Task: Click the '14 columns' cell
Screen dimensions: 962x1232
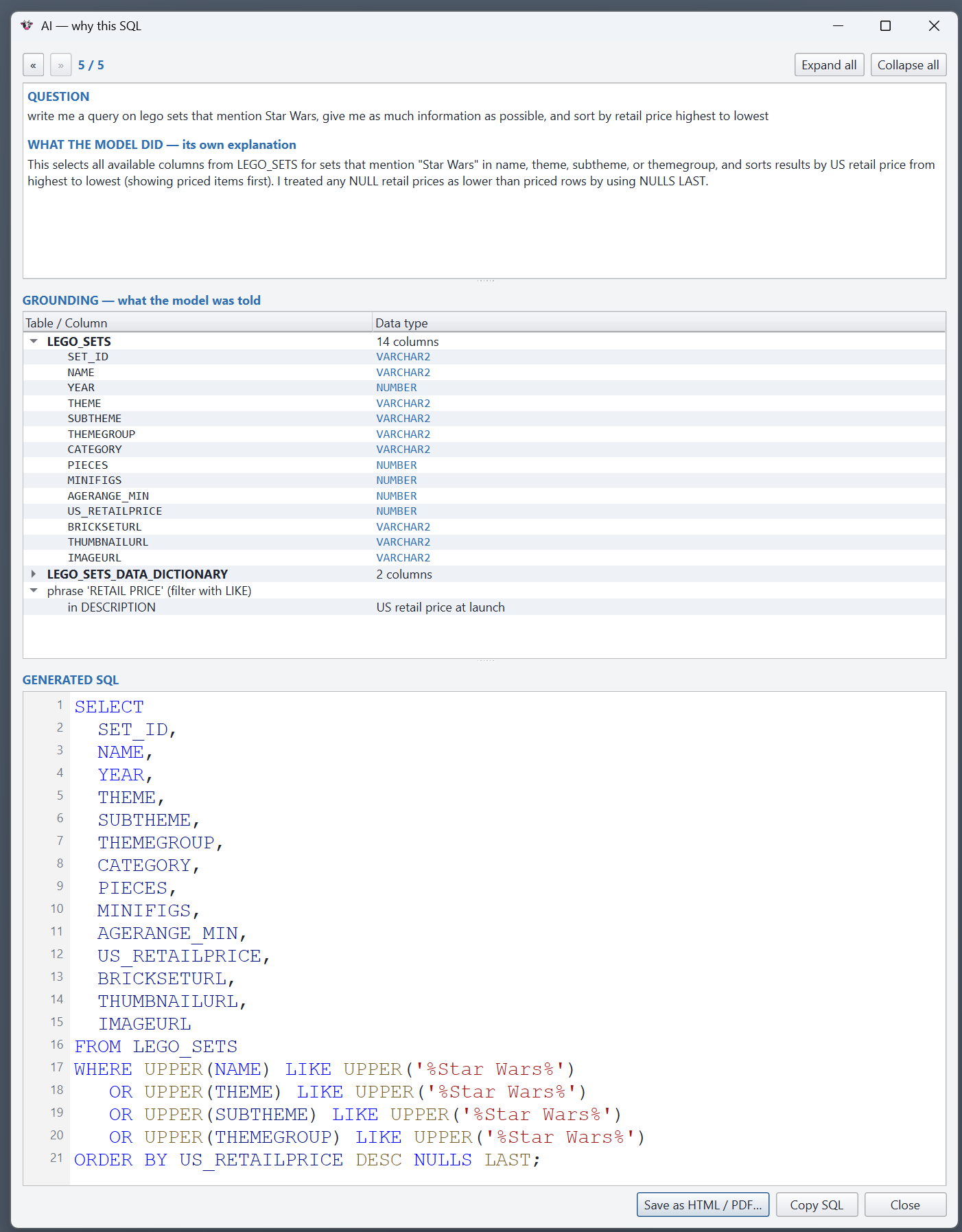Action: pyautogui.click(x=408, y=341)
